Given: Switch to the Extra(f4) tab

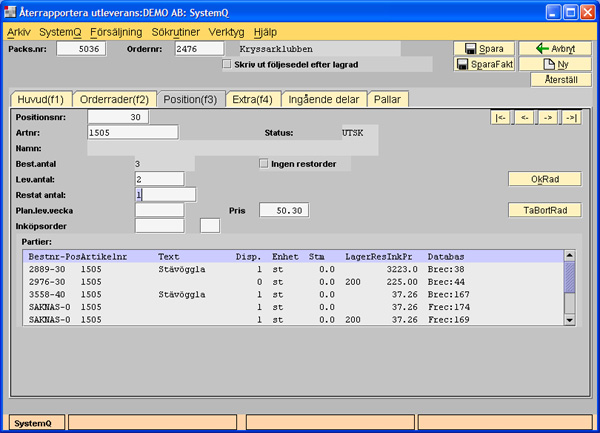Looking at the screenshot, I should [252, 99].
